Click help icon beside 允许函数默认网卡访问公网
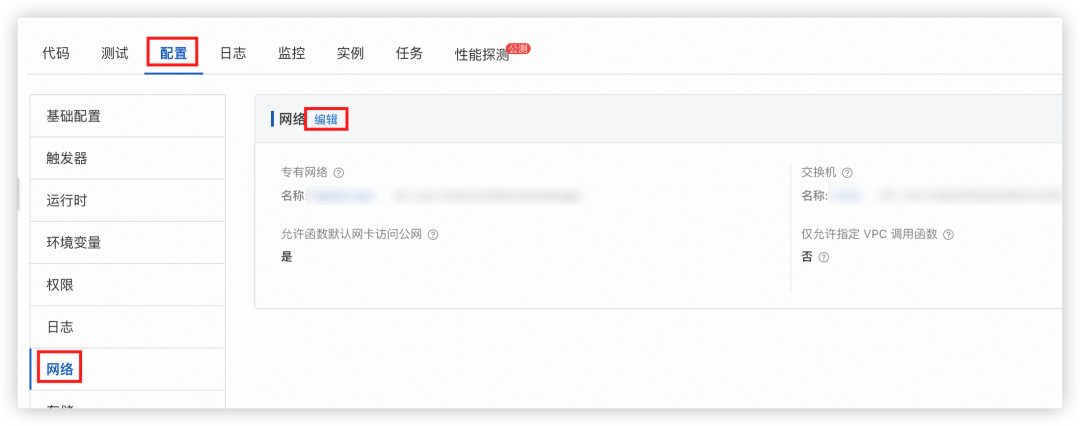 pos(433,234)
